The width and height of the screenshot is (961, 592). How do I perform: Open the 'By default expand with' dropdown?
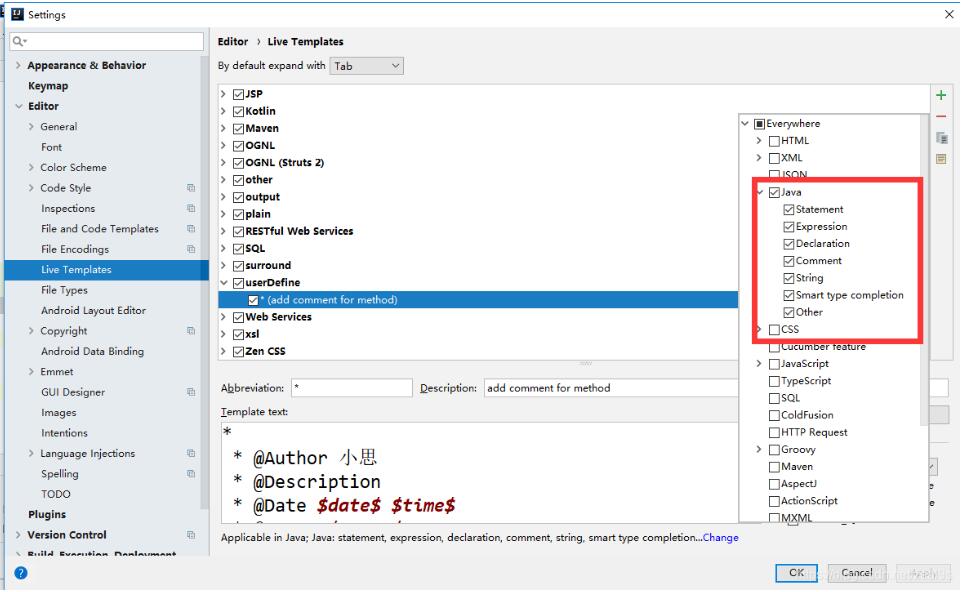click(x=367, y=65)
